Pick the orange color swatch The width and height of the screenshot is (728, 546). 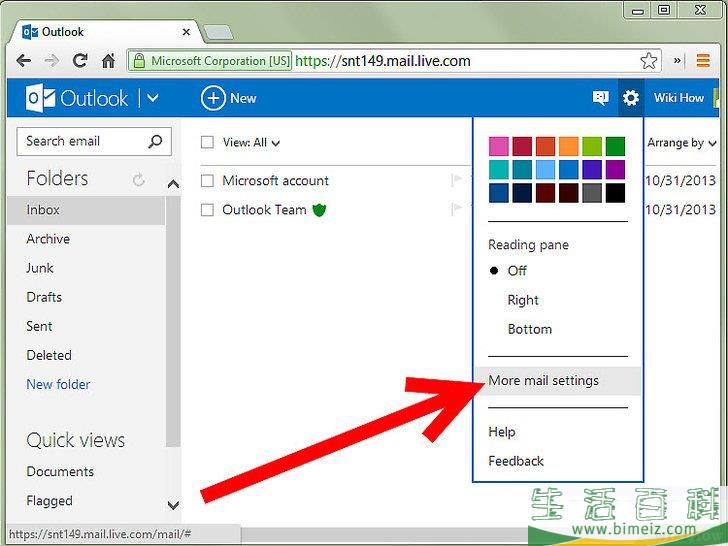pos(569,146)
